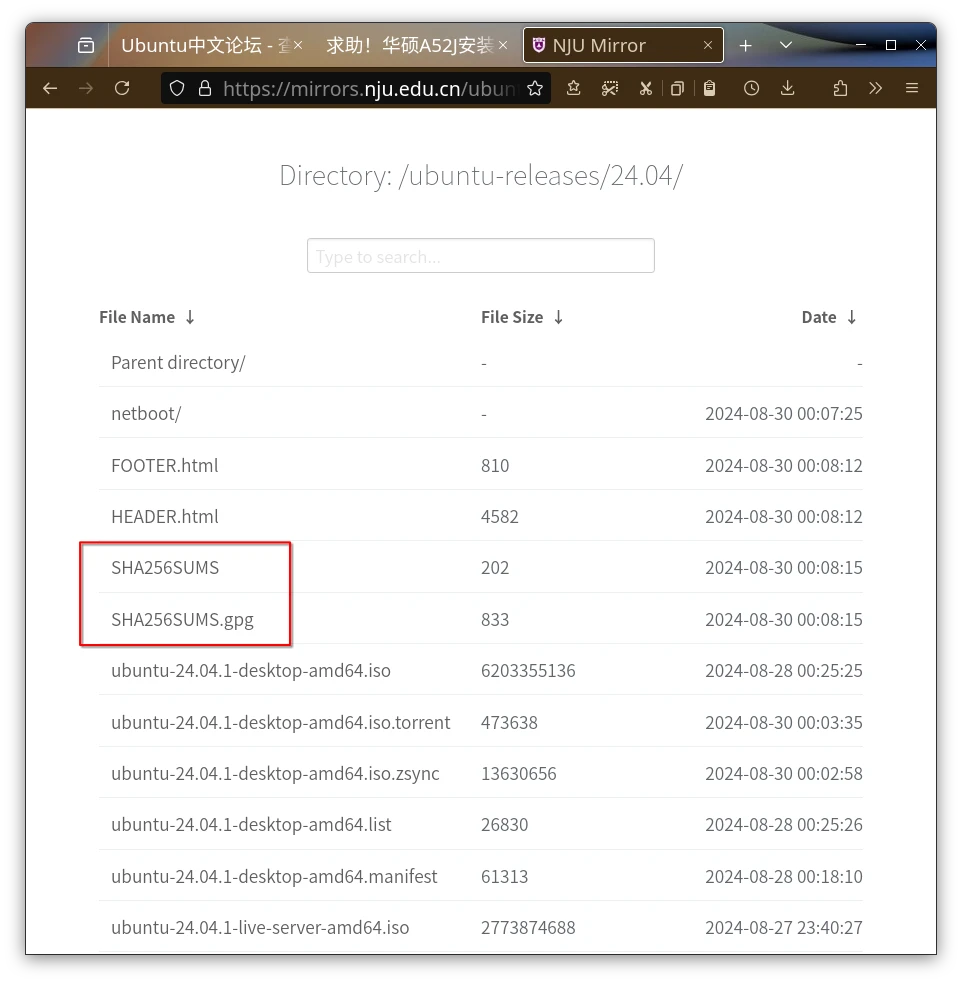Close the 华硕A52J tab
This screenshot has width=962, height=983.
pos(503,45)
